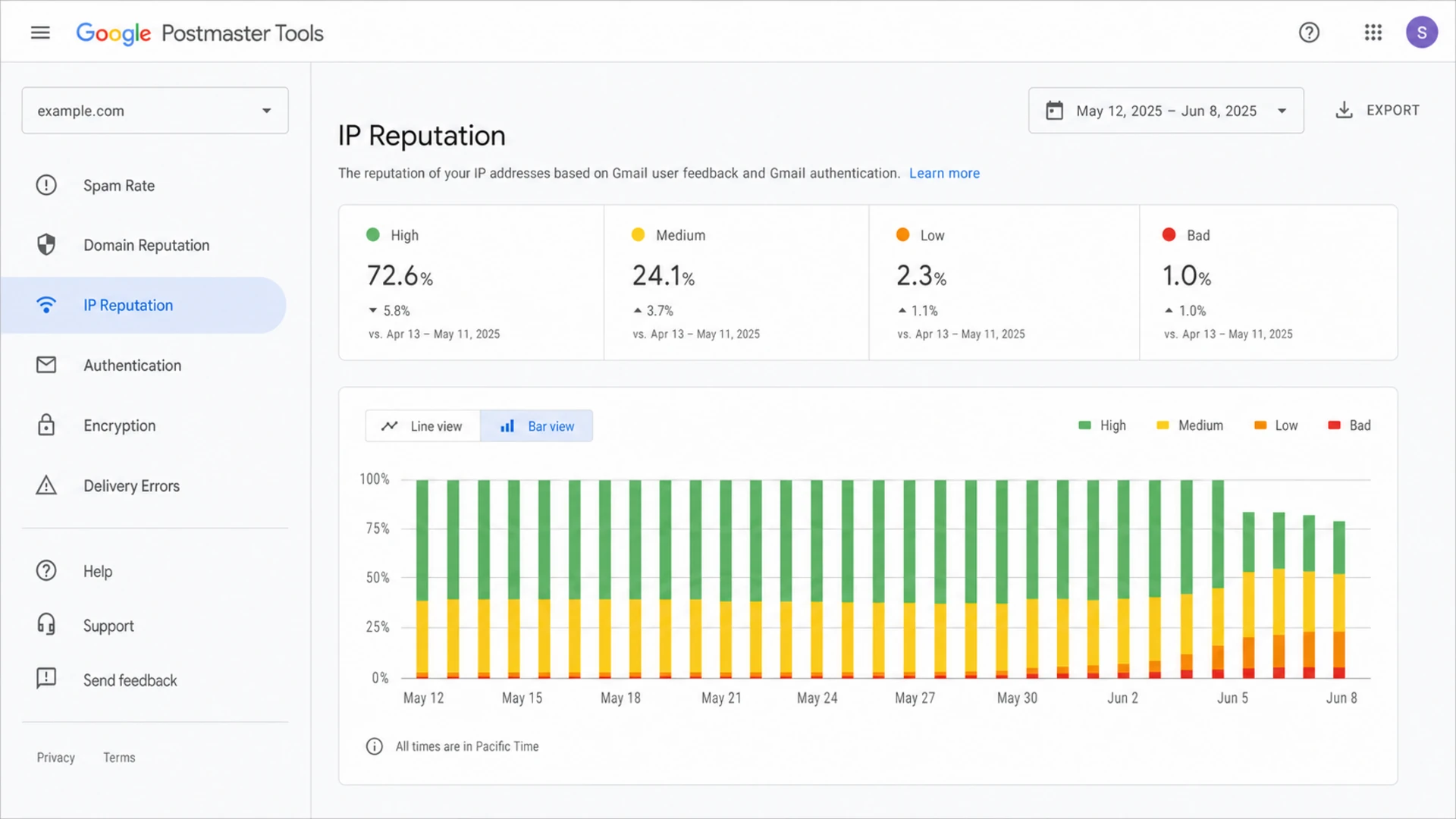Click the info icon beside Pacific Time note
The height and width of the screenshot is (819, 1456).
tap(375, 746)
